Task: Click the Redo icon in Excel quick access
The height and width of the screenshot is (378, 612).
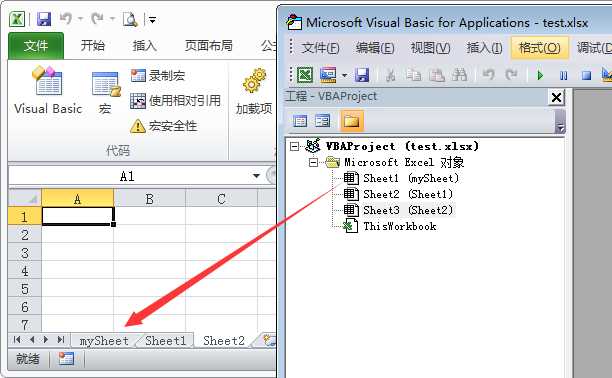Action: (x=97, y=18)
